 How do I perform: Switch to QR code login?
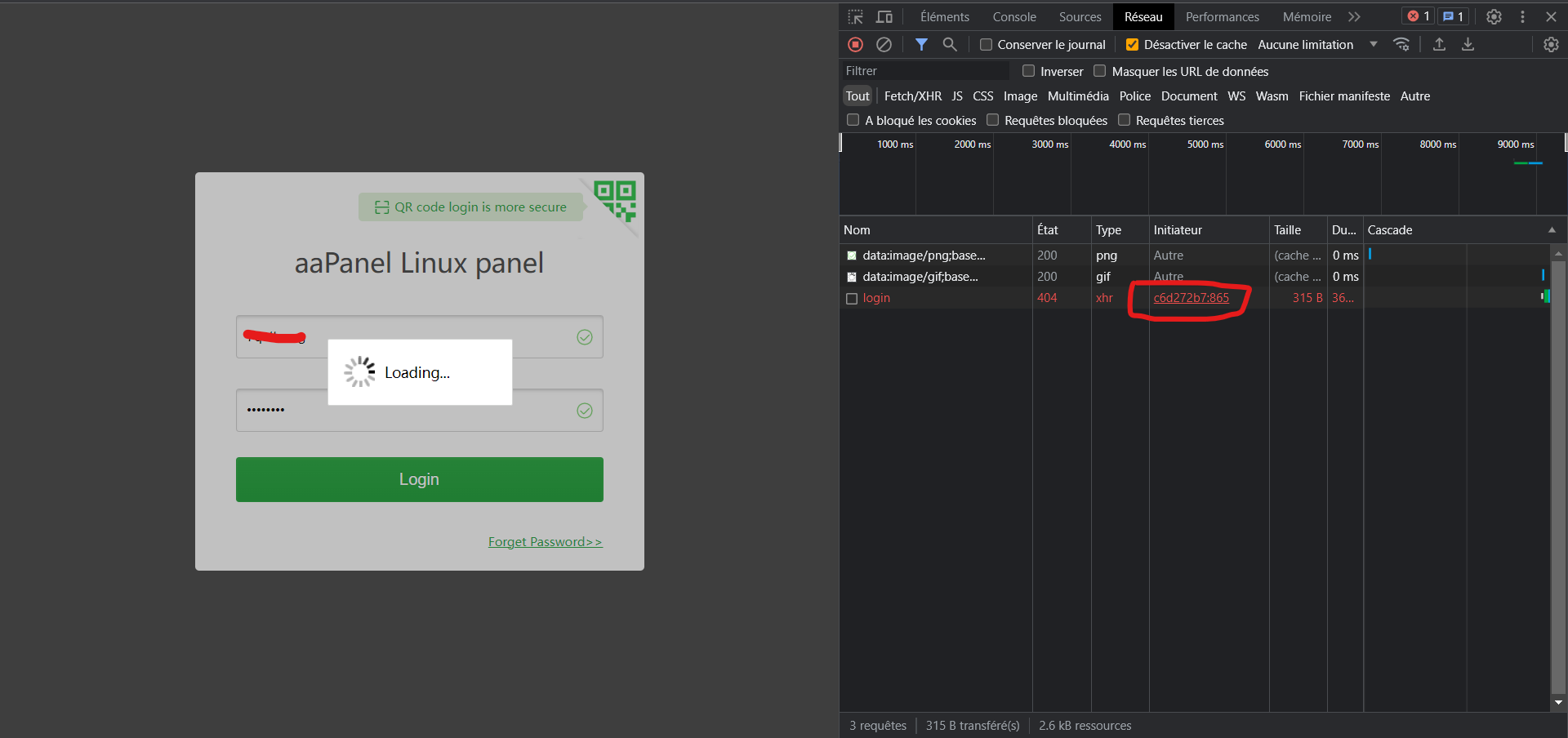tap(616, 201)
